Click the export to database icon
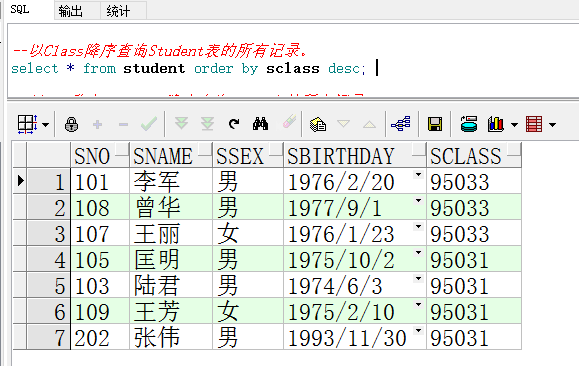The image size is (579, 366). pyautogui.click(x=469, y=124)
